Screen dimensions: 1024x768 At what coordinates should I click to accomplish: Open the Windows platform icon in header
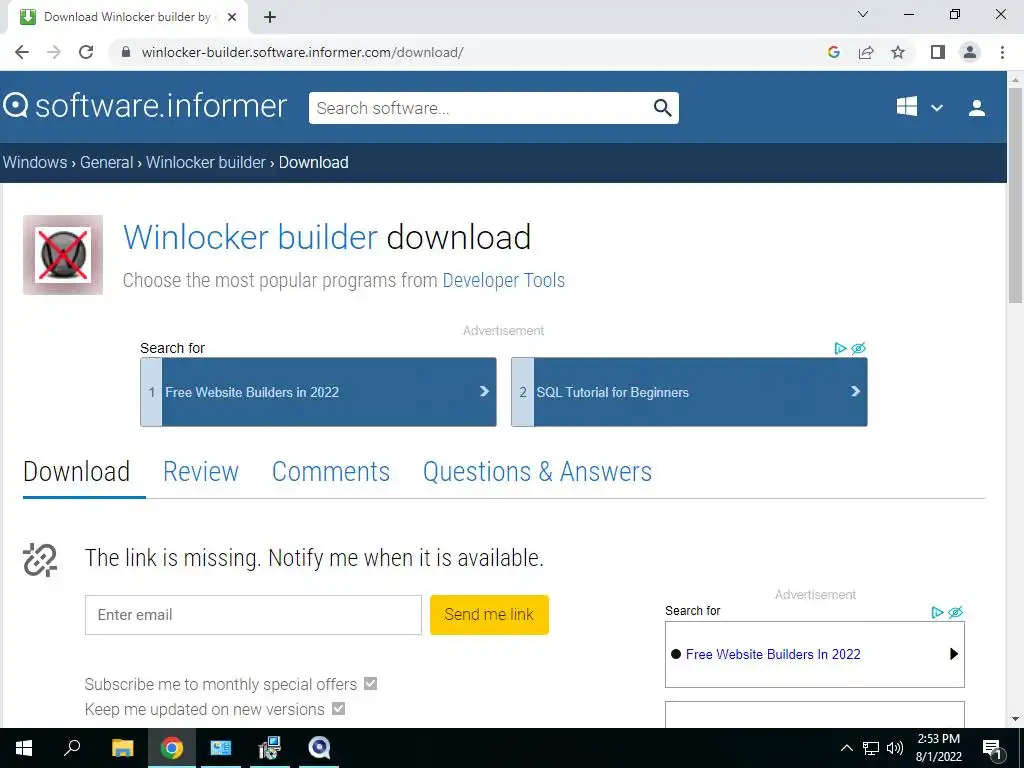[x=906, y=107]
